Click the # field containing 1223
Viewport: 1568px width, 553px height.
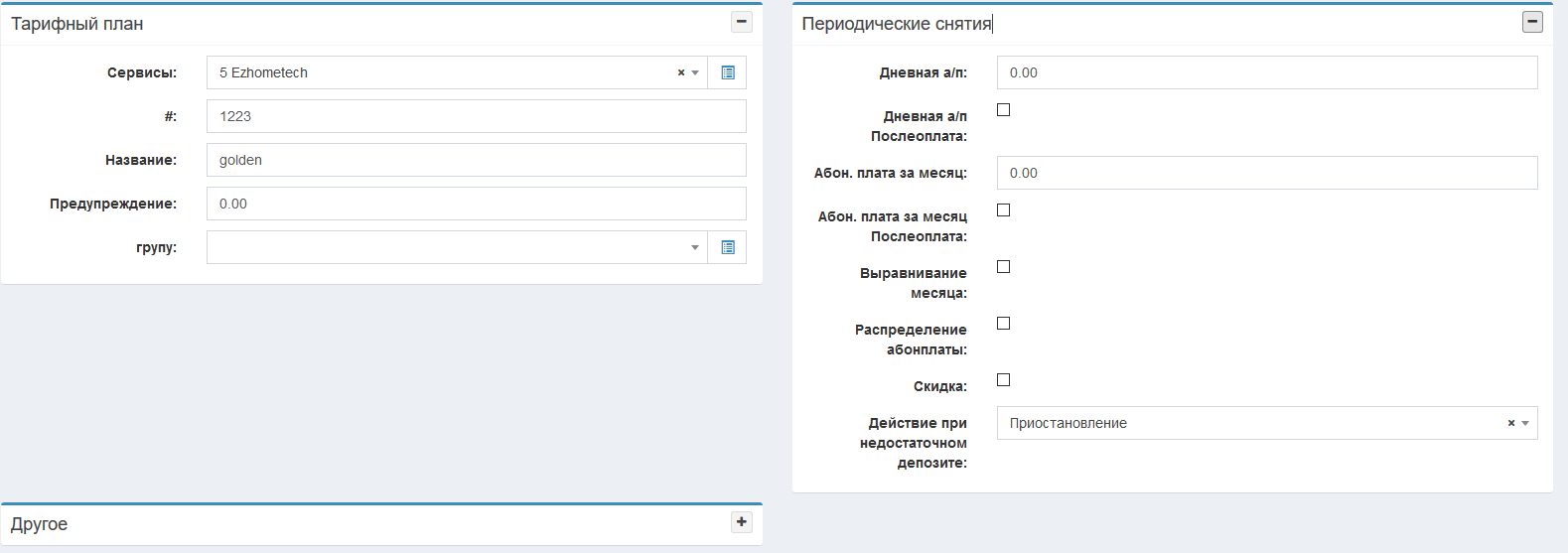point(477,116)
